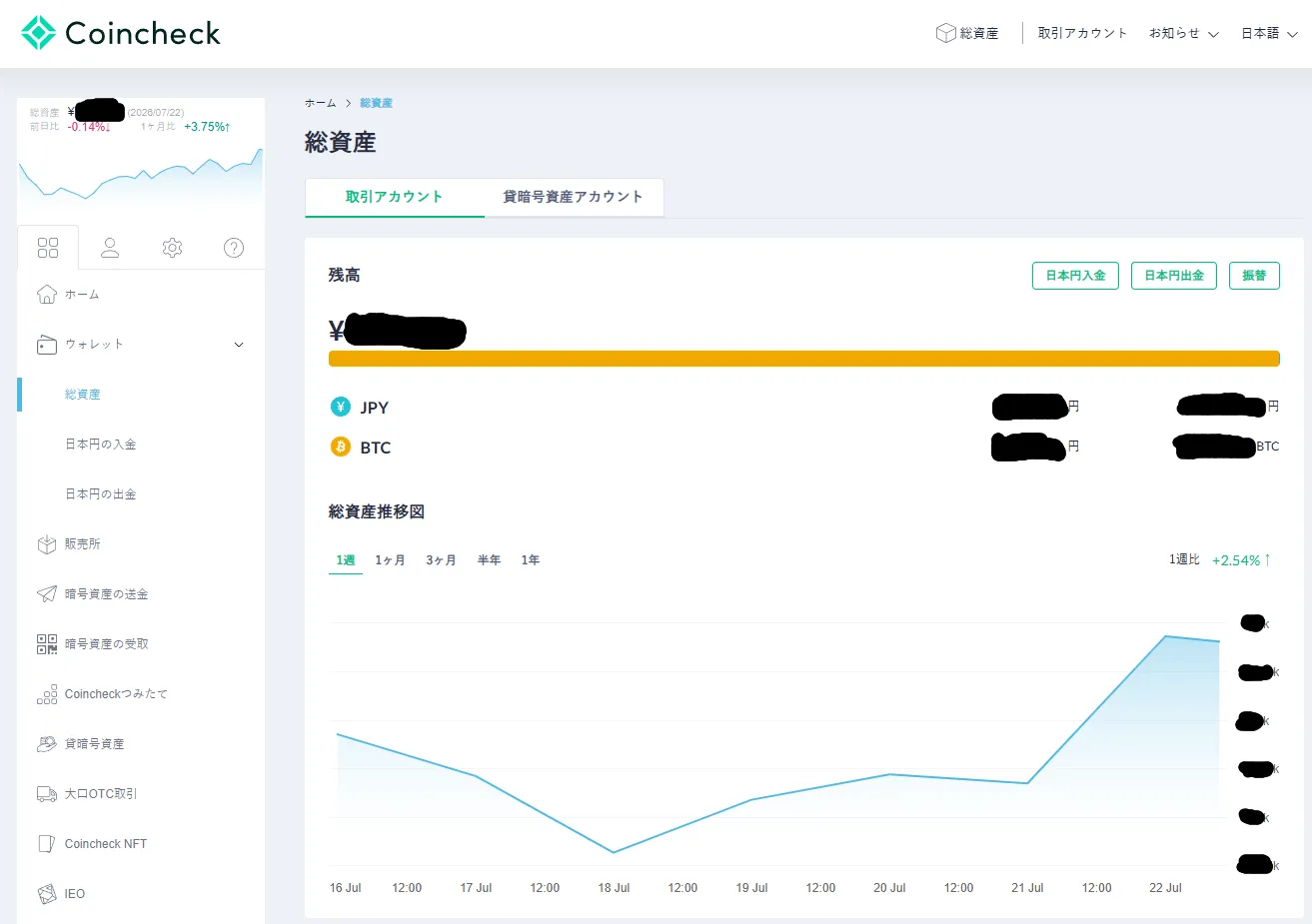Viewport: 1312px width, 924px height.
Task: Select the 1年 chart range
Action: (x=531, y=560)
